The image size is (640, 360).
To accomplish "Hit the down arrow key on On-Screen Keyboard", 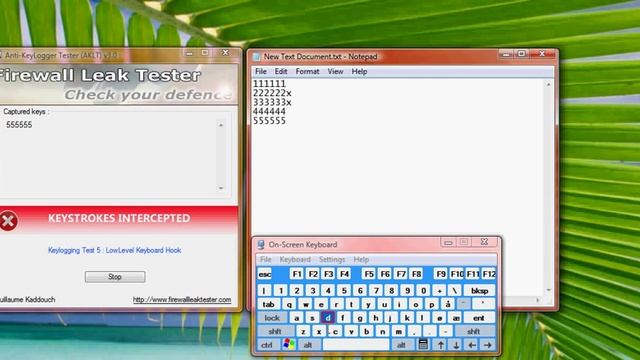I will pos(456,345).
